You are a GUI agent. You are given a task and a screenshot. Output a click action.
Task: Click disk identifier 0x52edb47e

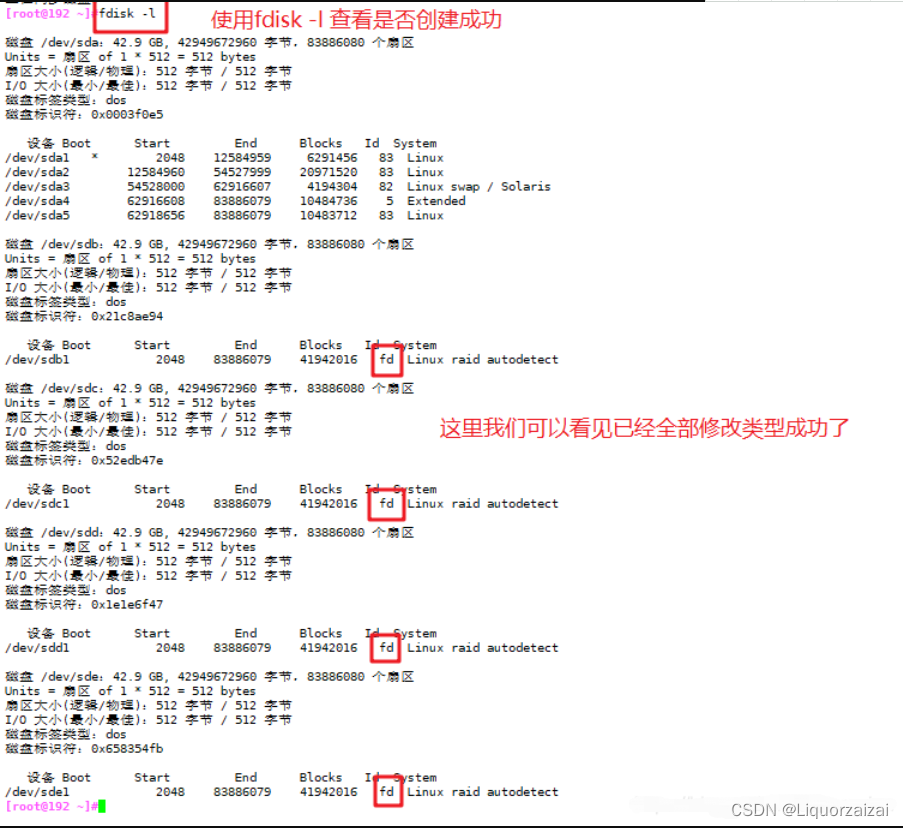(x=127, y=461)
